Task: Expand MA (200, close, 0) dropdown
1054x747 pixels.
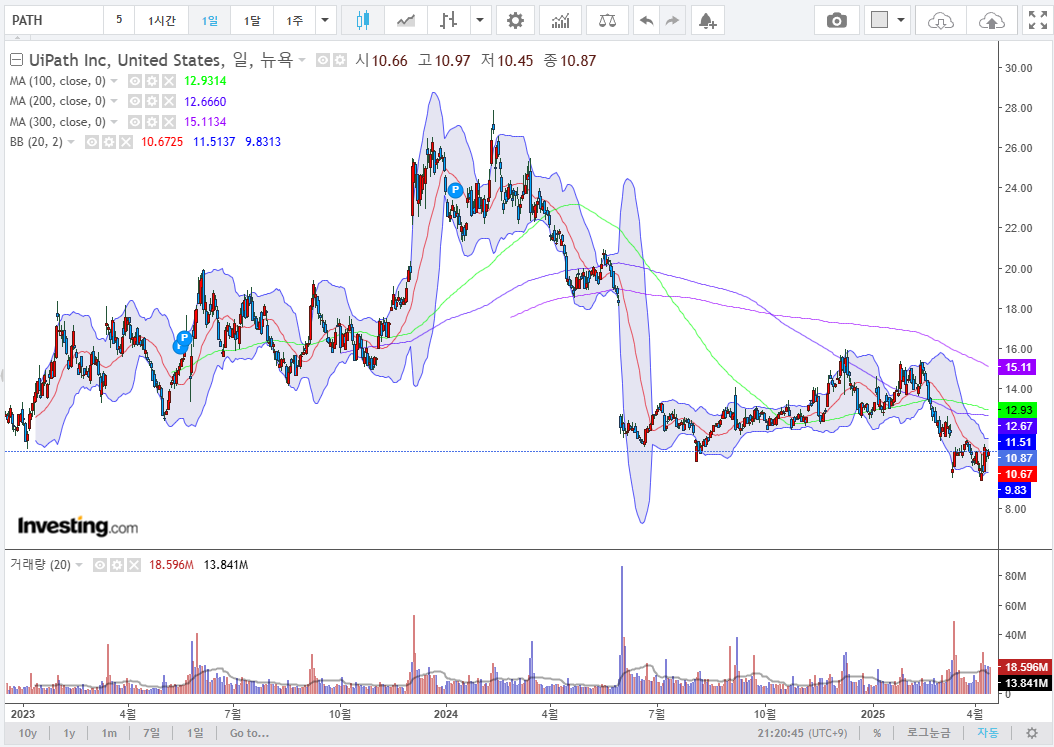Action: [x=114, y=102]
